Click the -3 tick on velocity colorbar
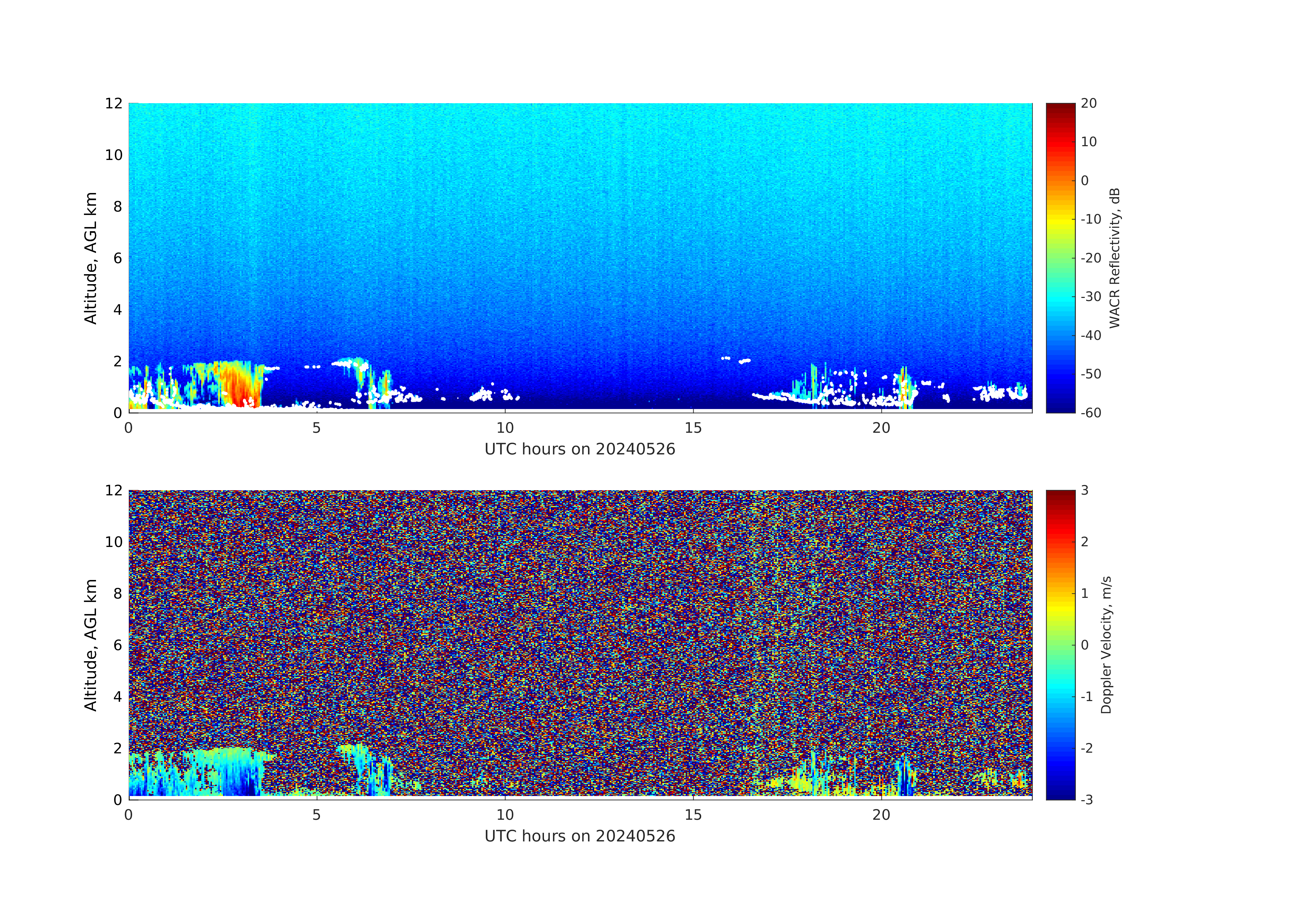 coord(1087,799)
